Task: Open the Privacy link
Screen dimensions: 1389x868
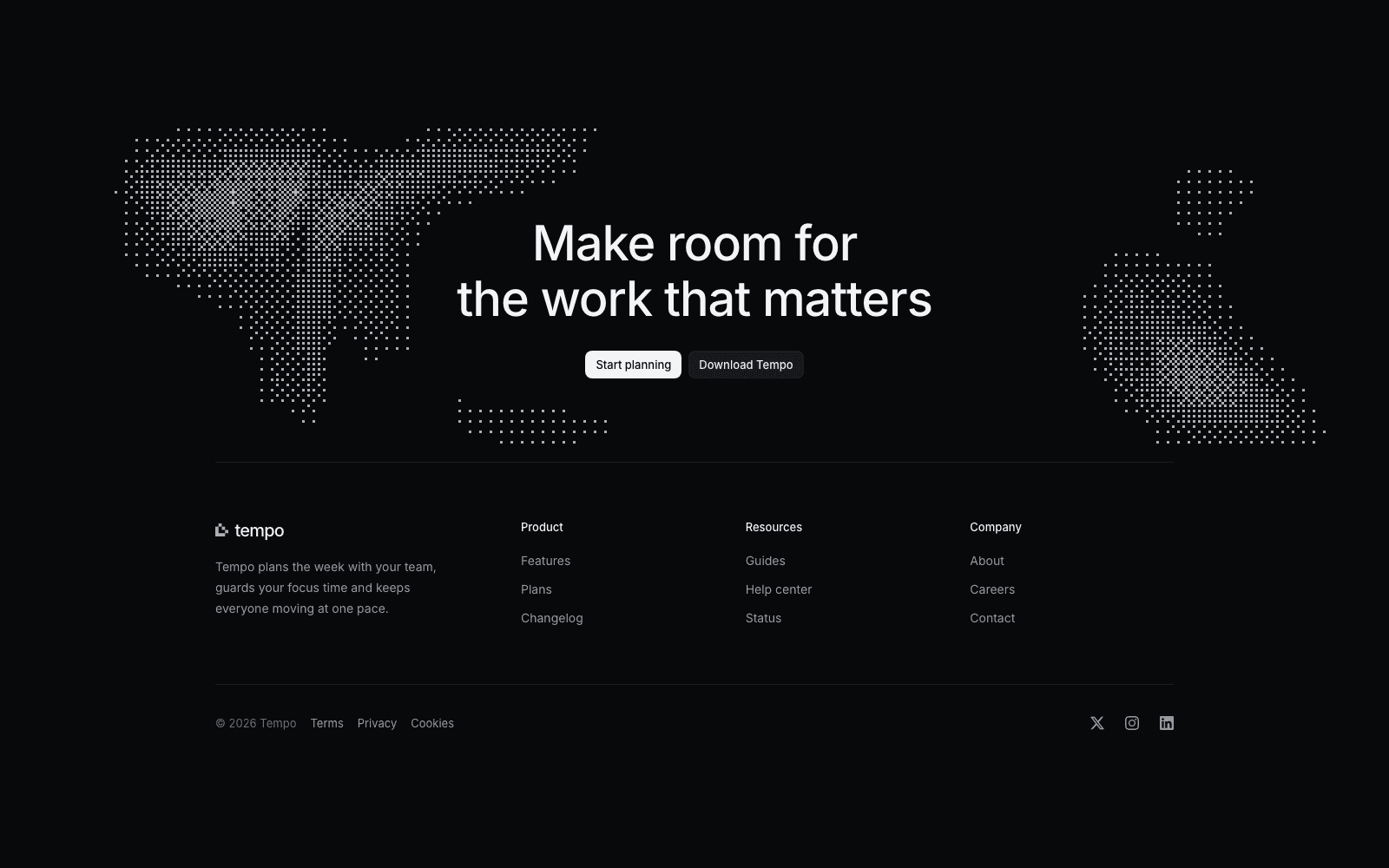Action: [x=377, y=723]
